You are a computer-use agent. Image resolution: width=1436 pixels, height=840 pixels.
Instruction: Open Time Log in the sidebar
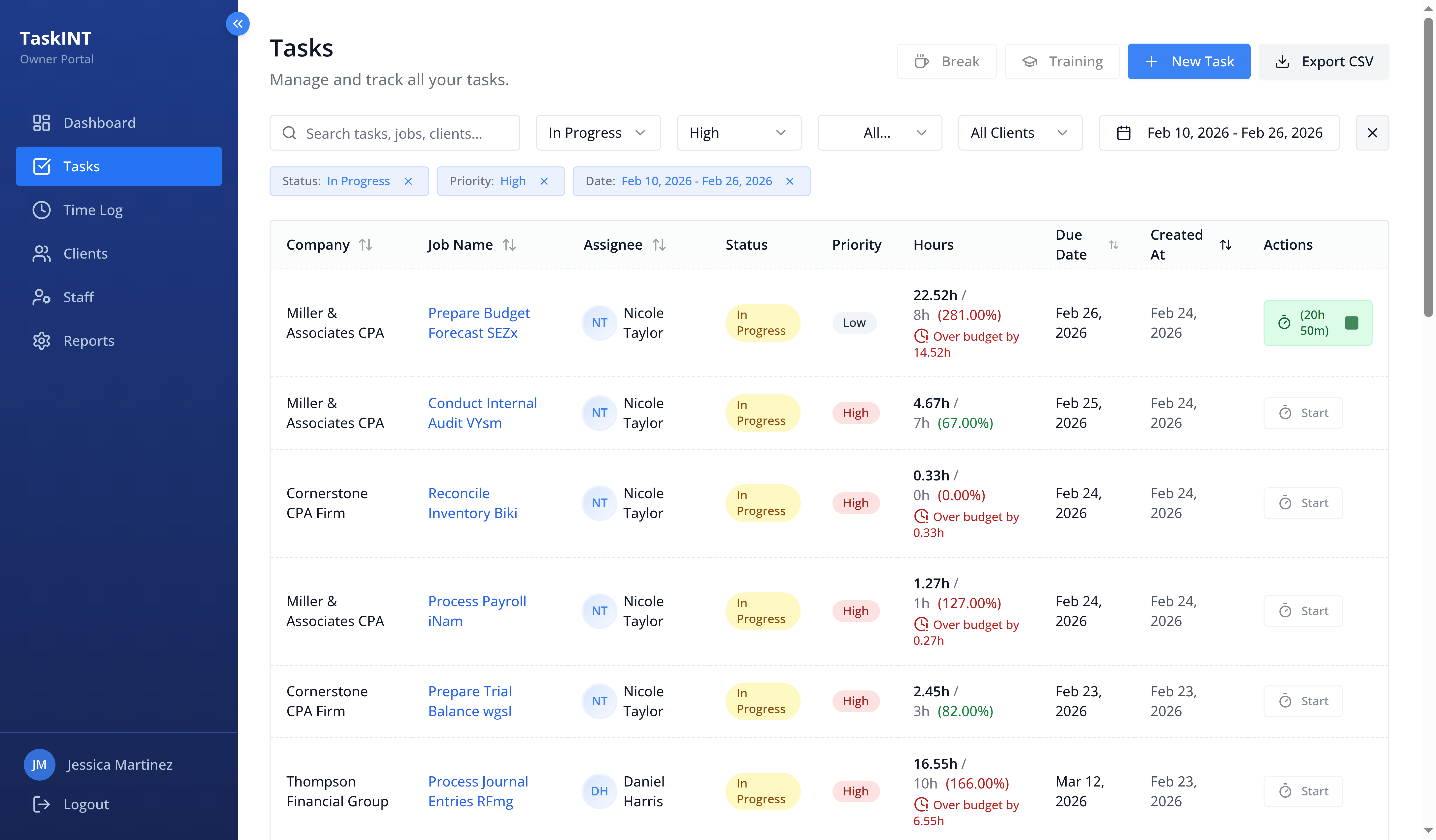tap(118, 210)
